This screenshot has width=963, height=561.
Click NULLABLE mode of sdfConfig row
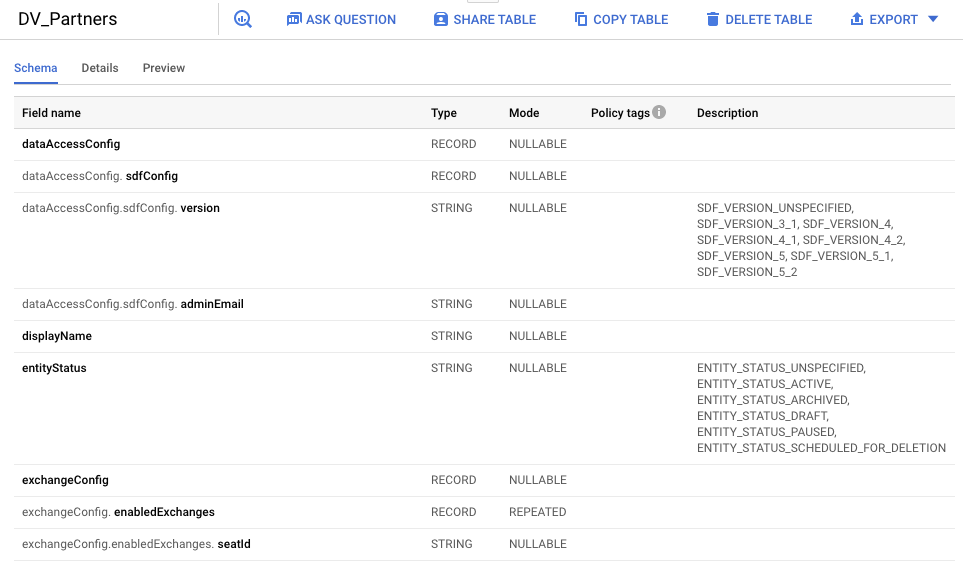[537, 176]
